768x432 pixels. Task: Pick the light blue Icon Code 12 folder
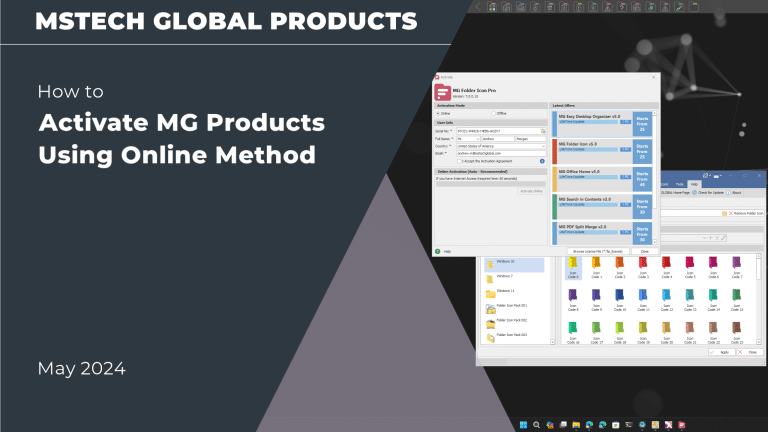667,300
